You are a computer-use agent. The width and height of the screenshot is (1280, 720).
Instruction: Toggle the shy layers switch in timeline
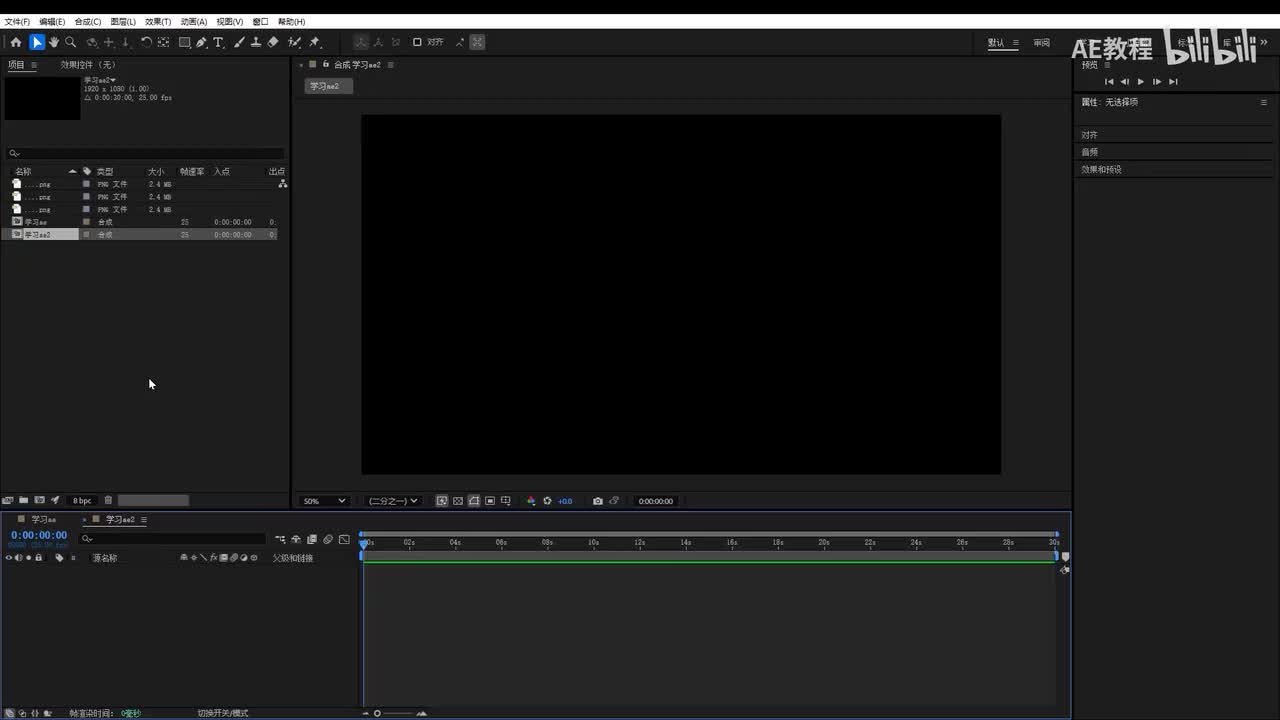(x=296, y=539)
